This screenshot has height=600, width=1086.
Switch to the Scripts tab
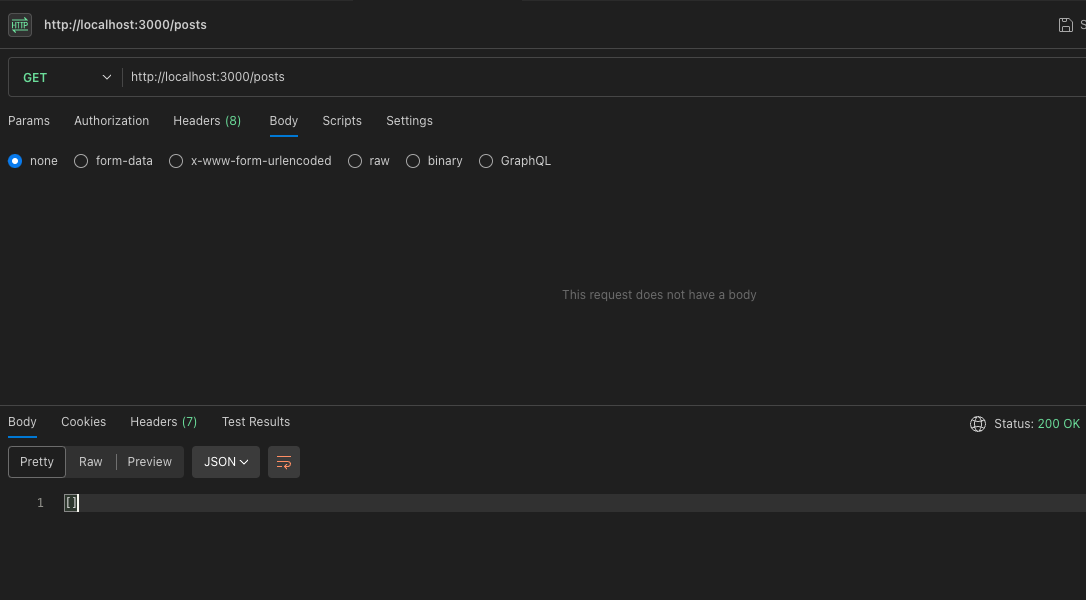[342, 121]
